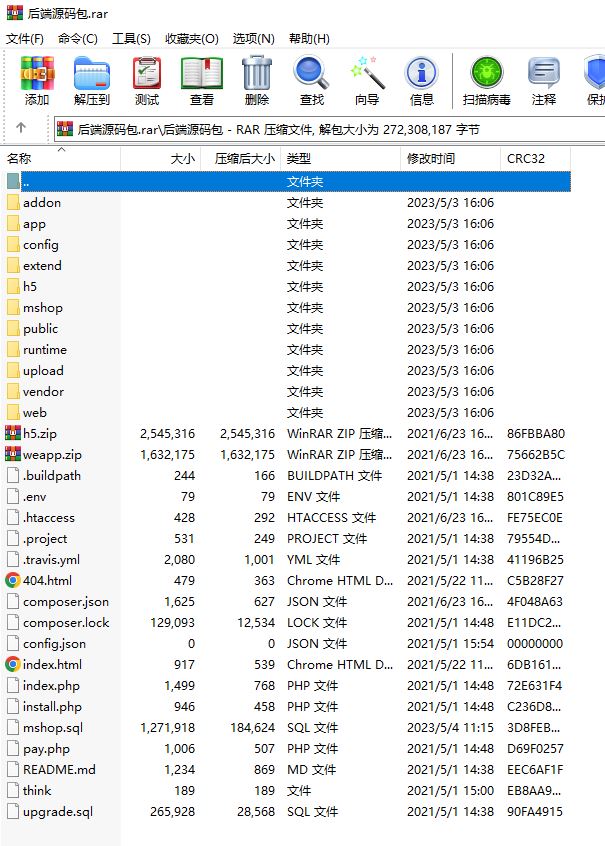
Task: Open the 命令(C) menu
Action: coord(78,39)
